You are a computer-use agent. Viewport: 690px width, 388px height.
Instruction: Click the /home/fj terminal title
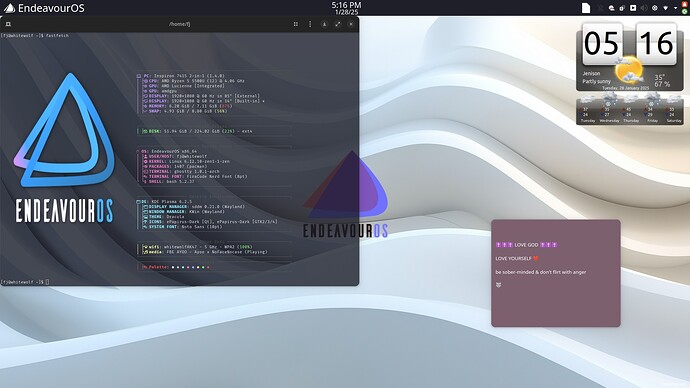[180, 24]
